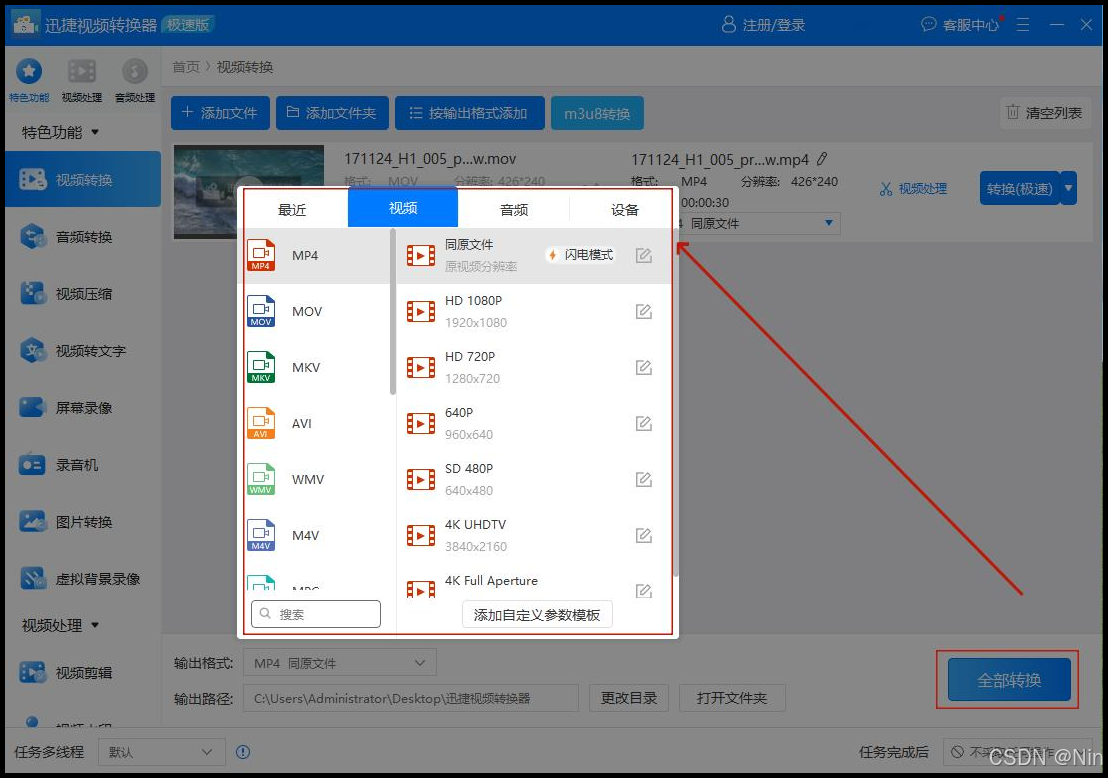Open 输出格式 MP4 同原文件 dropdown
The image size is (1108, 778).
click(340, 663)
